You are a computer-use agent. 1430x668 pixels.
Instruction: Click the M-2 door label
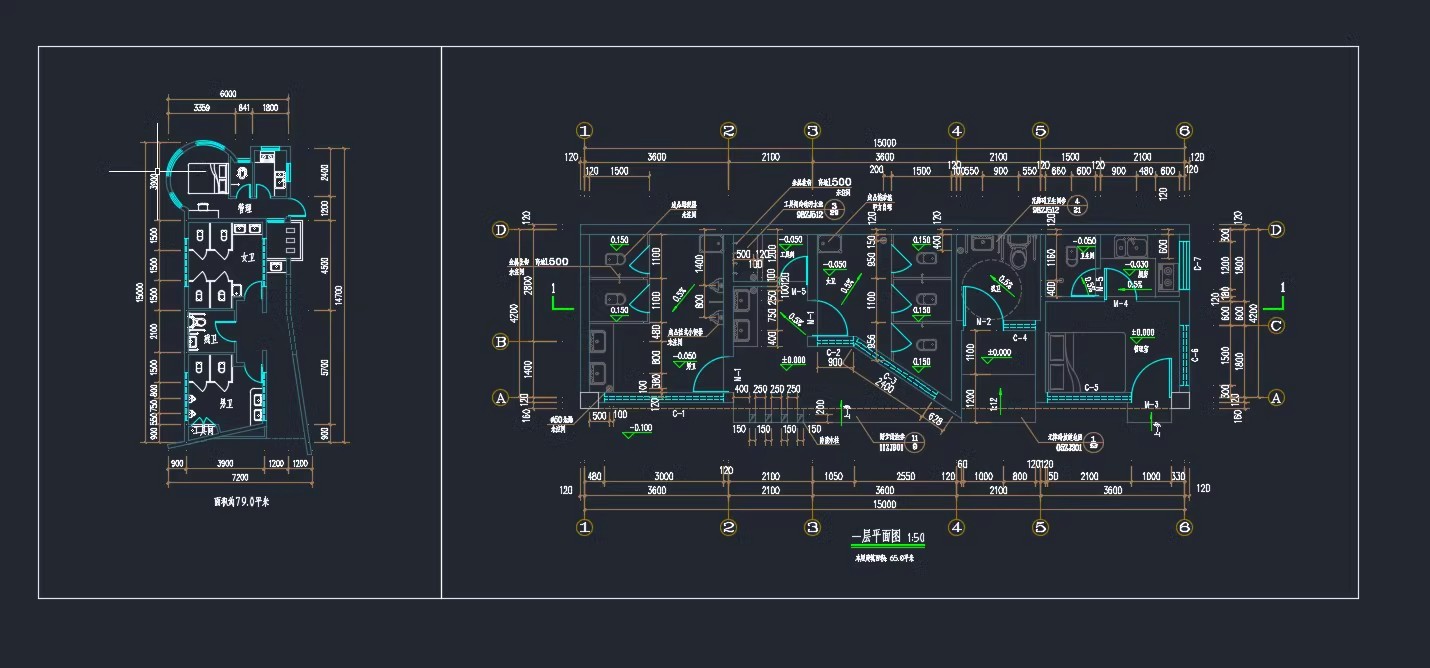click(983, 322)
